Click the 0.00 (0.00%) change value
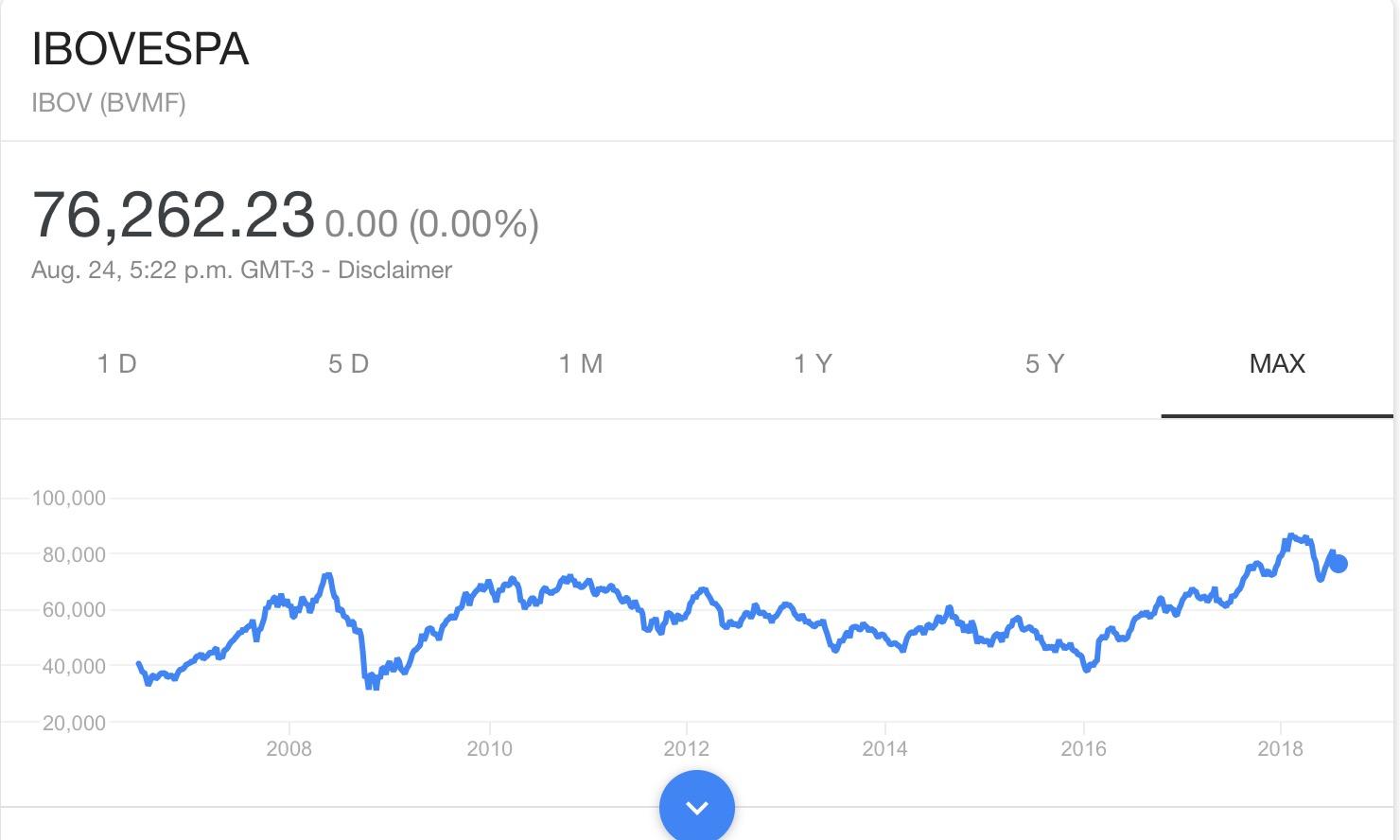 [x=431, y=224]
